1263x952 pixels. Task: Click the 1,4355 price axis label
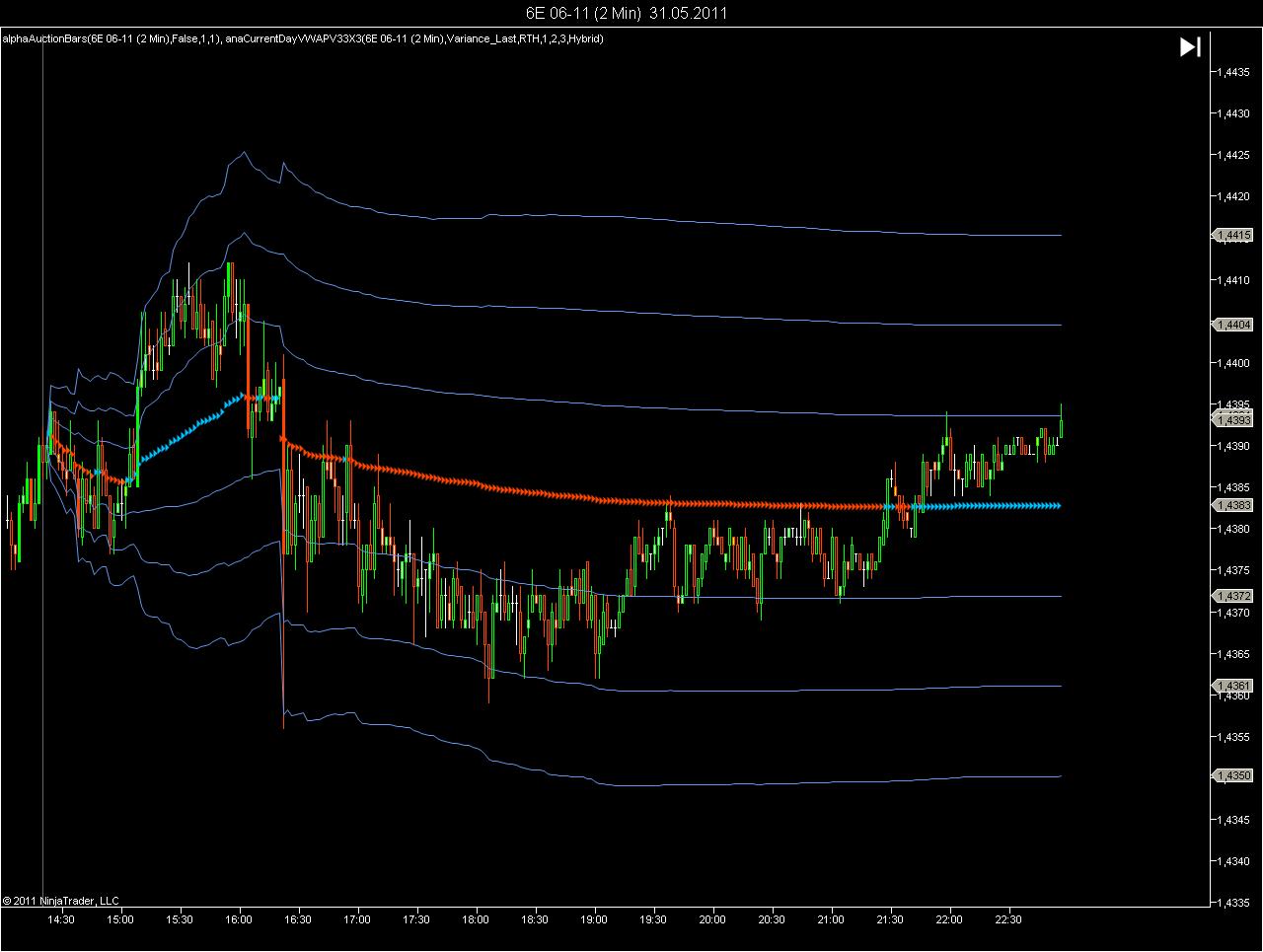(1235, 737)
